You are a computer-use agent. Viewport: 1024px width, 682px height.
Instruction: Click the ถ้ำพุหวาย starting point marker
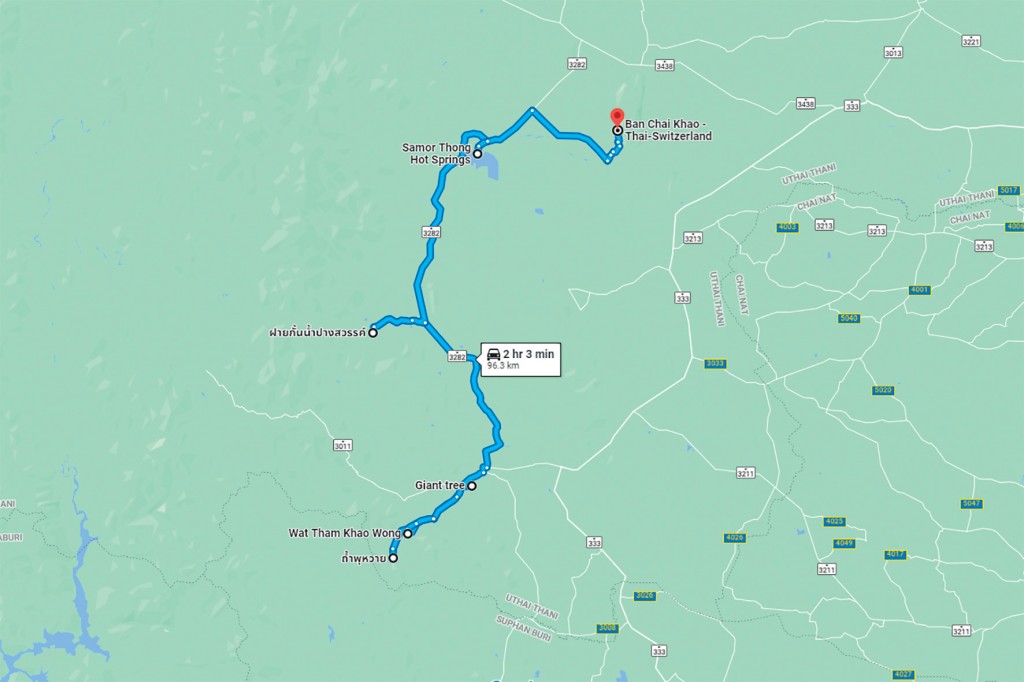click(393, 558)
